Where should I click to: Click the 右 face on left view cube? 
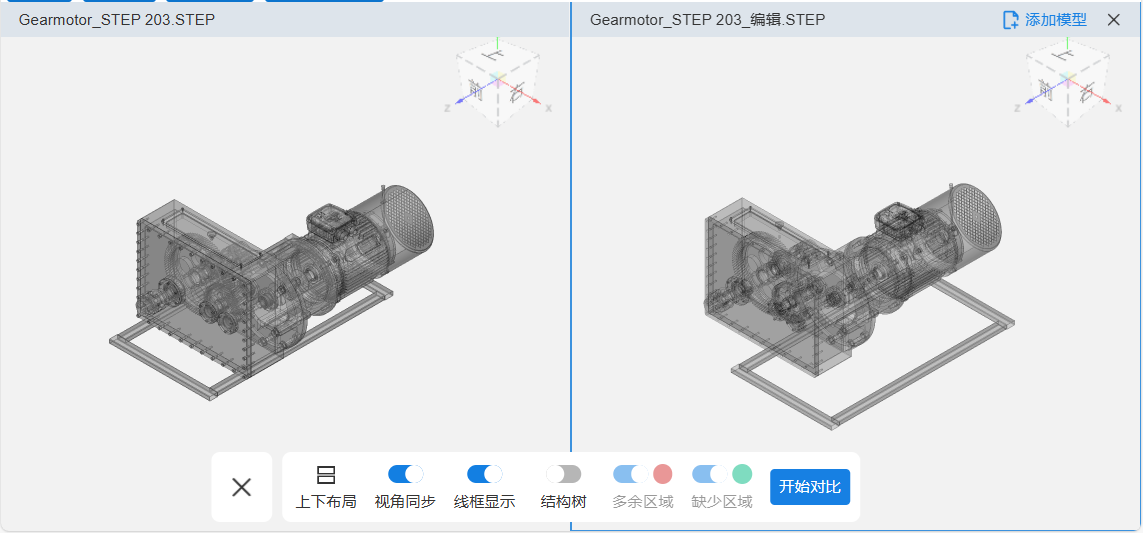click(517, 93)
